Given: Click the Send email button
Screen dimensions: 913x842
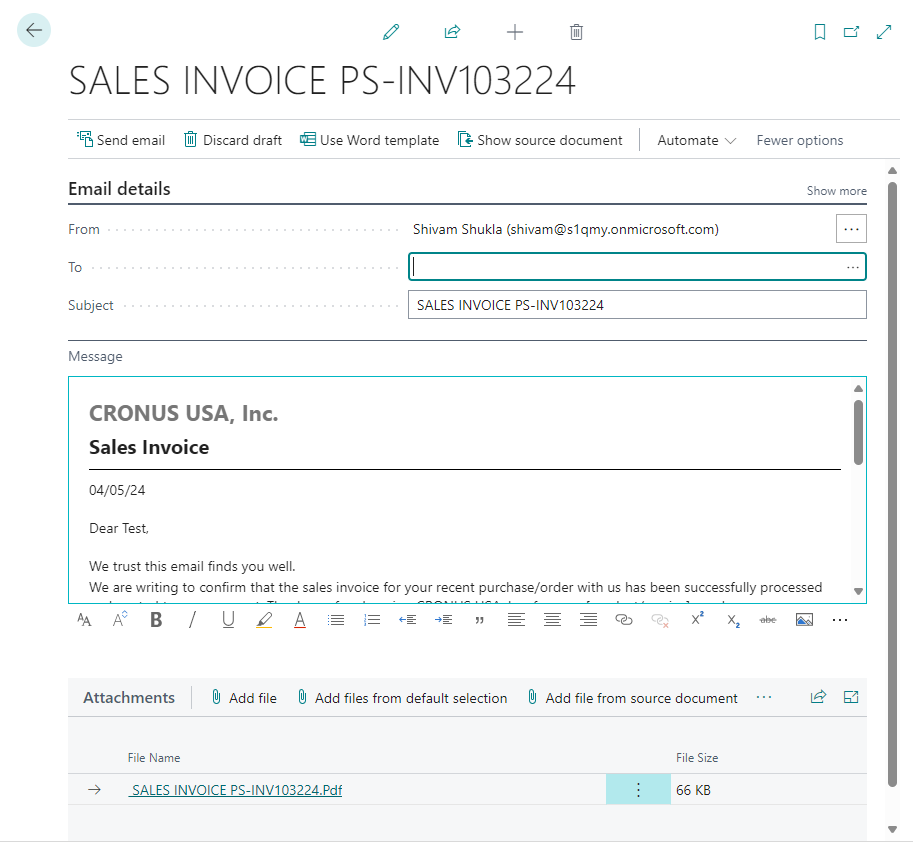Looking at the screenshot, I should pos(121,140).
